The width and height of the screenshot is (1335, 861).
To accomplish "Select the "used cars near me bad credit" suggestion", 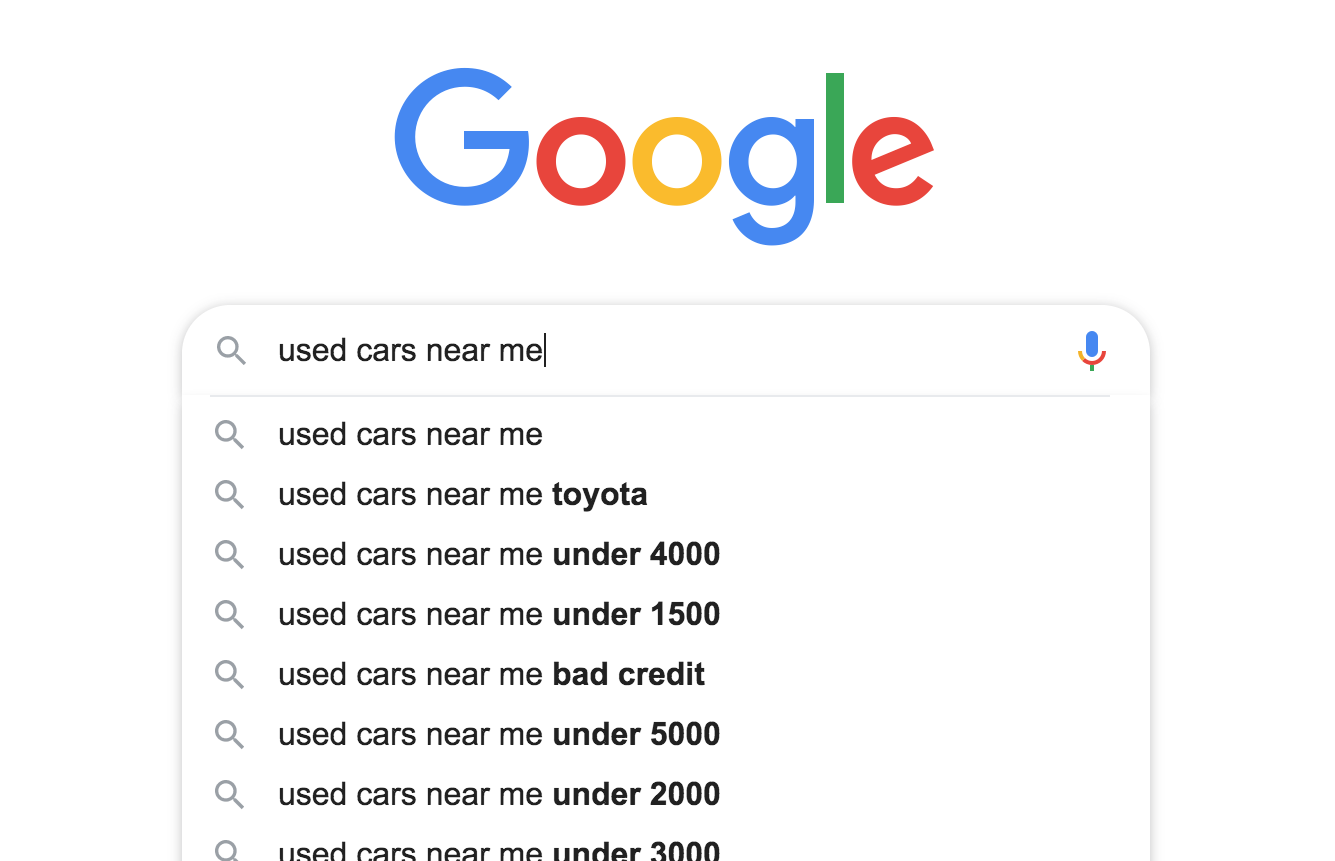I will (491, 674).
